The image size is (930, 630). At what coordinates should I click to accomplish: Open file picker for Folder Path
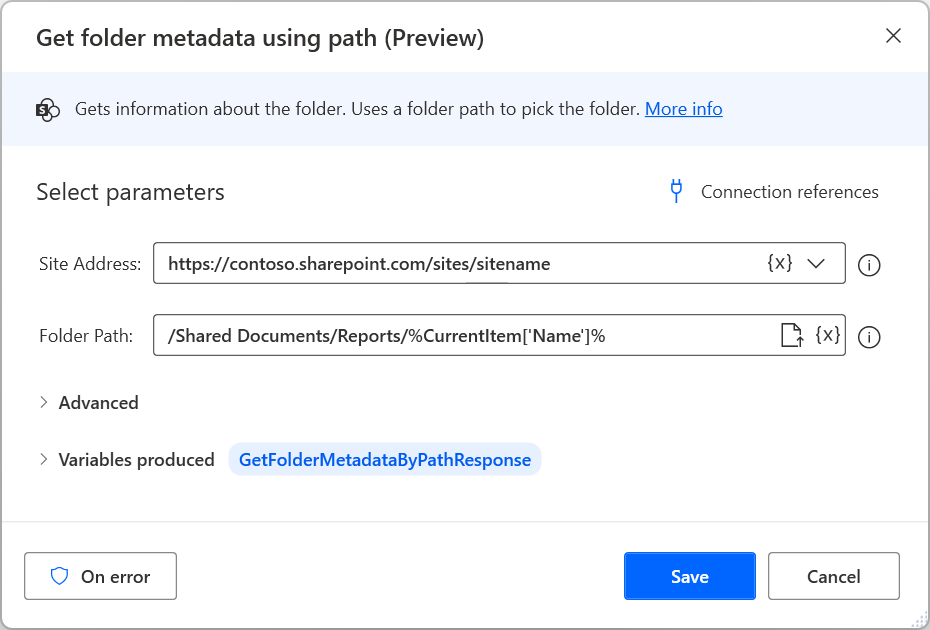pos(791,336)
